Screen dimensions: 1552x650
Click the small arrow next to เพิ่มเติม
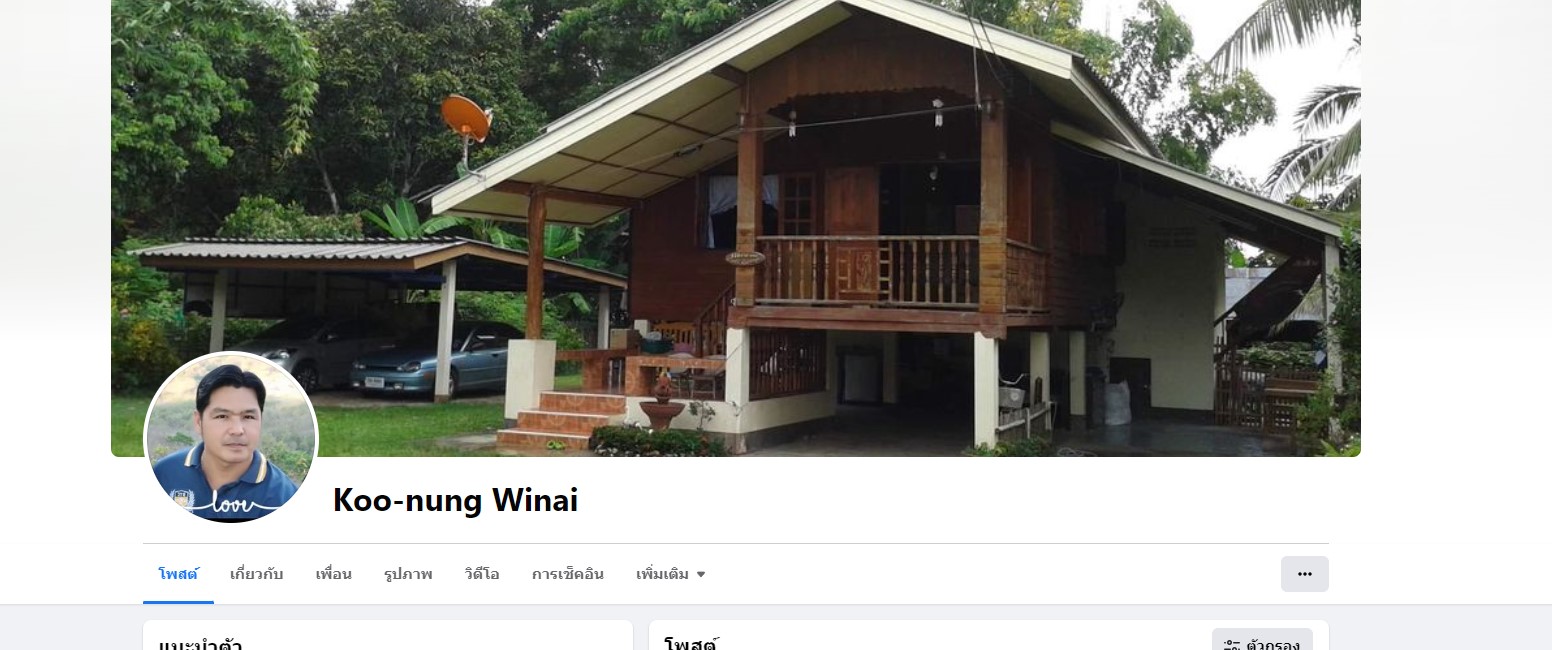(701, 575)
